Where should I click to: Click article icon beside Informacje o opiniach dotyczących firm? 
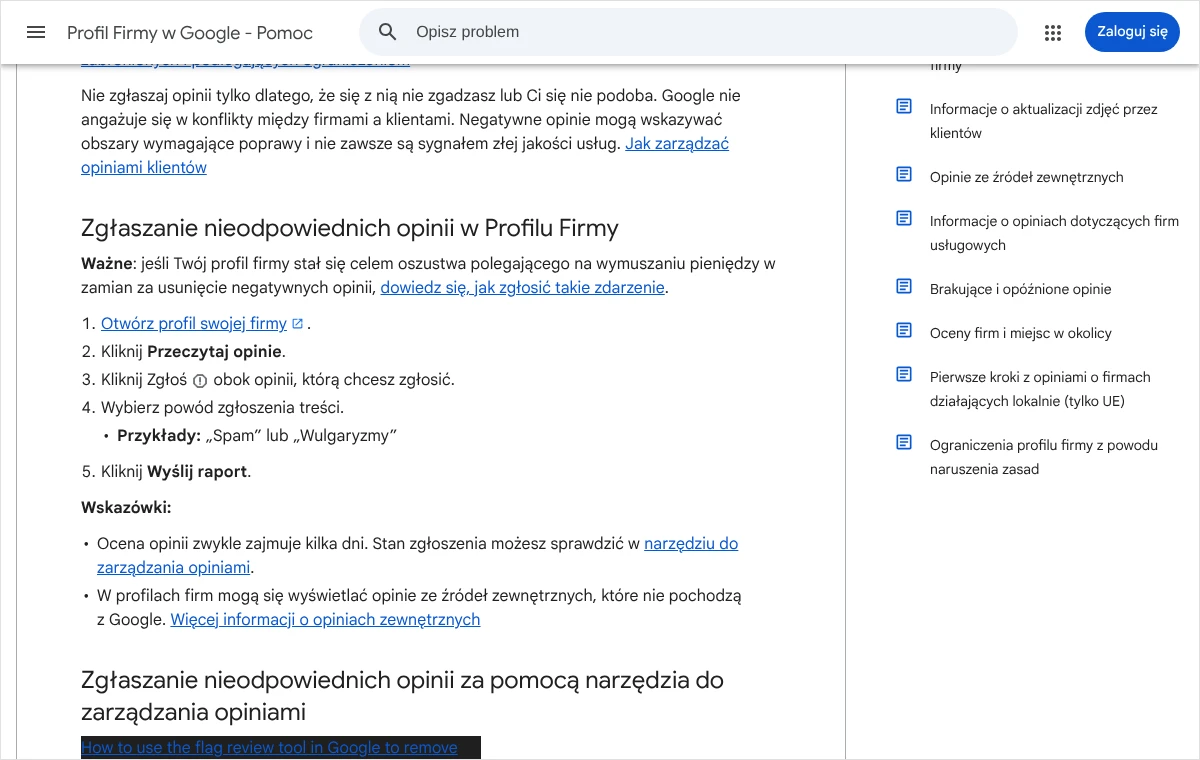pos(904,219)
